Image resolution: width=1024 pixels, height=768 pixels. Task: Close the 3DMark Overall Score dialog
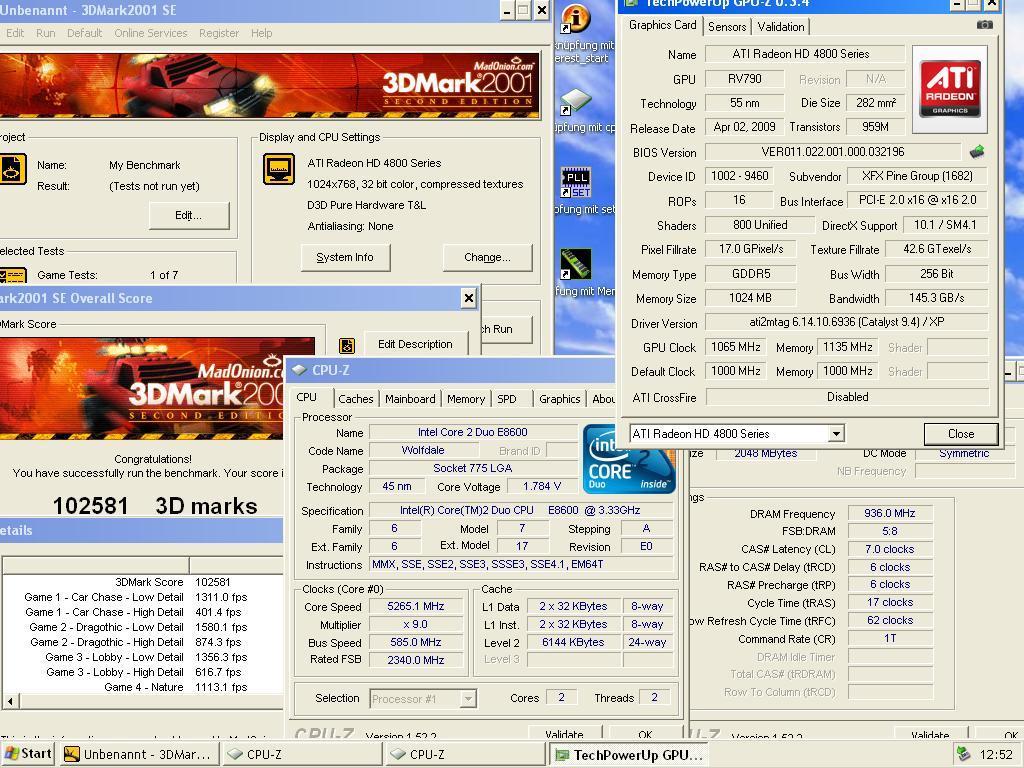tap(468, 298)
